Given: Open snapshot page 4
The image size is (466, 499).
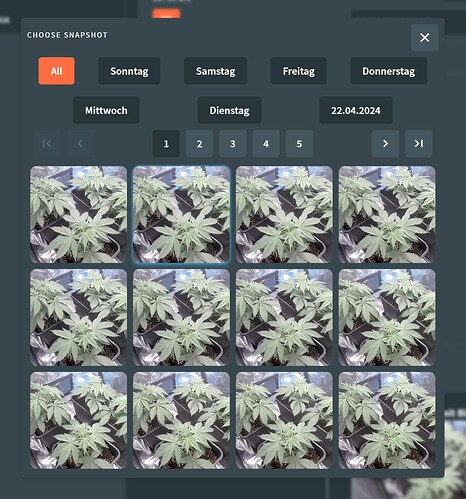Looking at the screenshot, I should click(266, 144).
